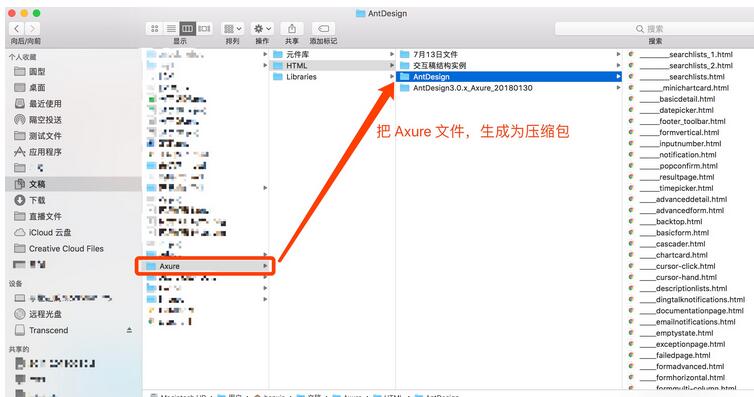Expand the 交互稿结构实例 folder arrow
The image size is (754, 397).
pos(618,65)
